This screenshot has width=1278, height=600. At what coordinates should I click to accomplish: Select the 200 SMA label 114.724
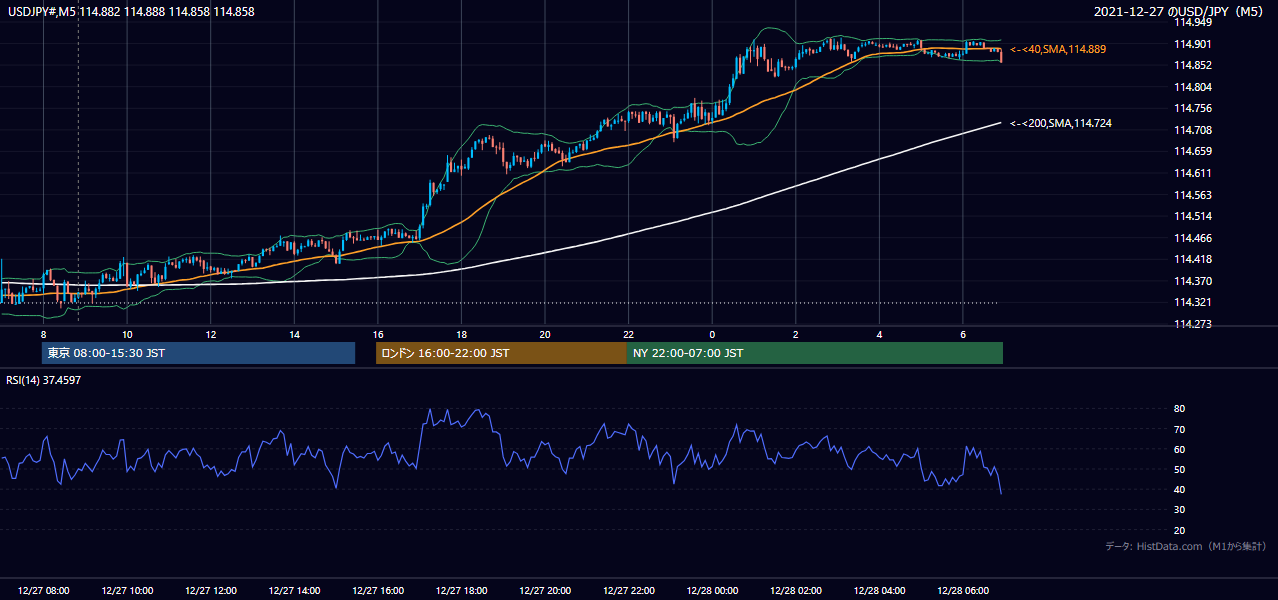[x=1061, y=123]
